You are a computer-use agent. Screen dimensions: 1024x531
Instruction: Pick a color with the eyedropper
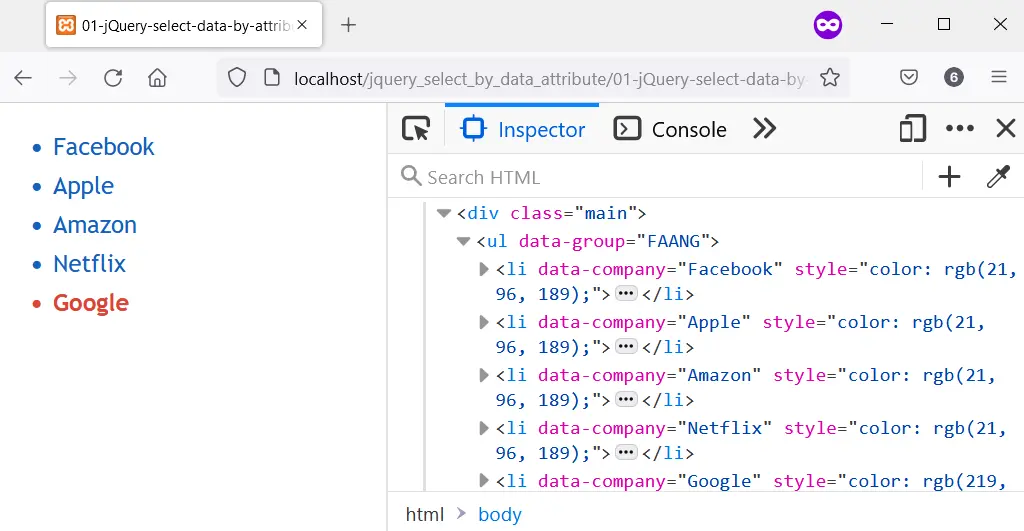click(x=999, y=176)
